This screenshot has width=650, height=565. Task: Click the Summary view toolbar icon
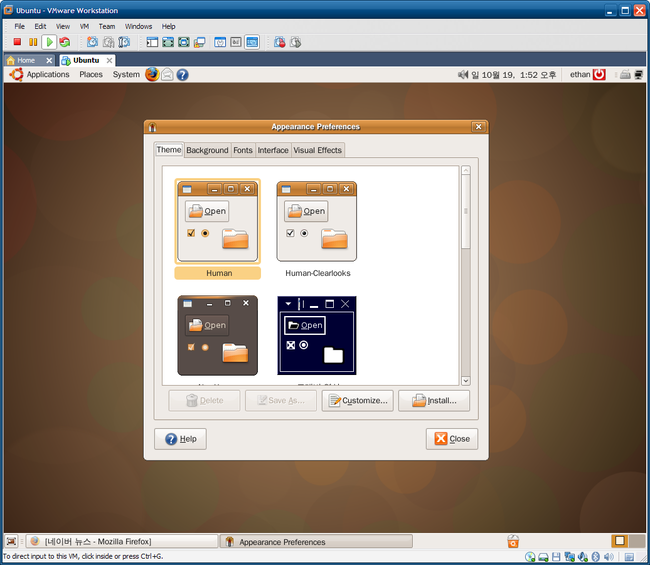[x=220, y=42]
